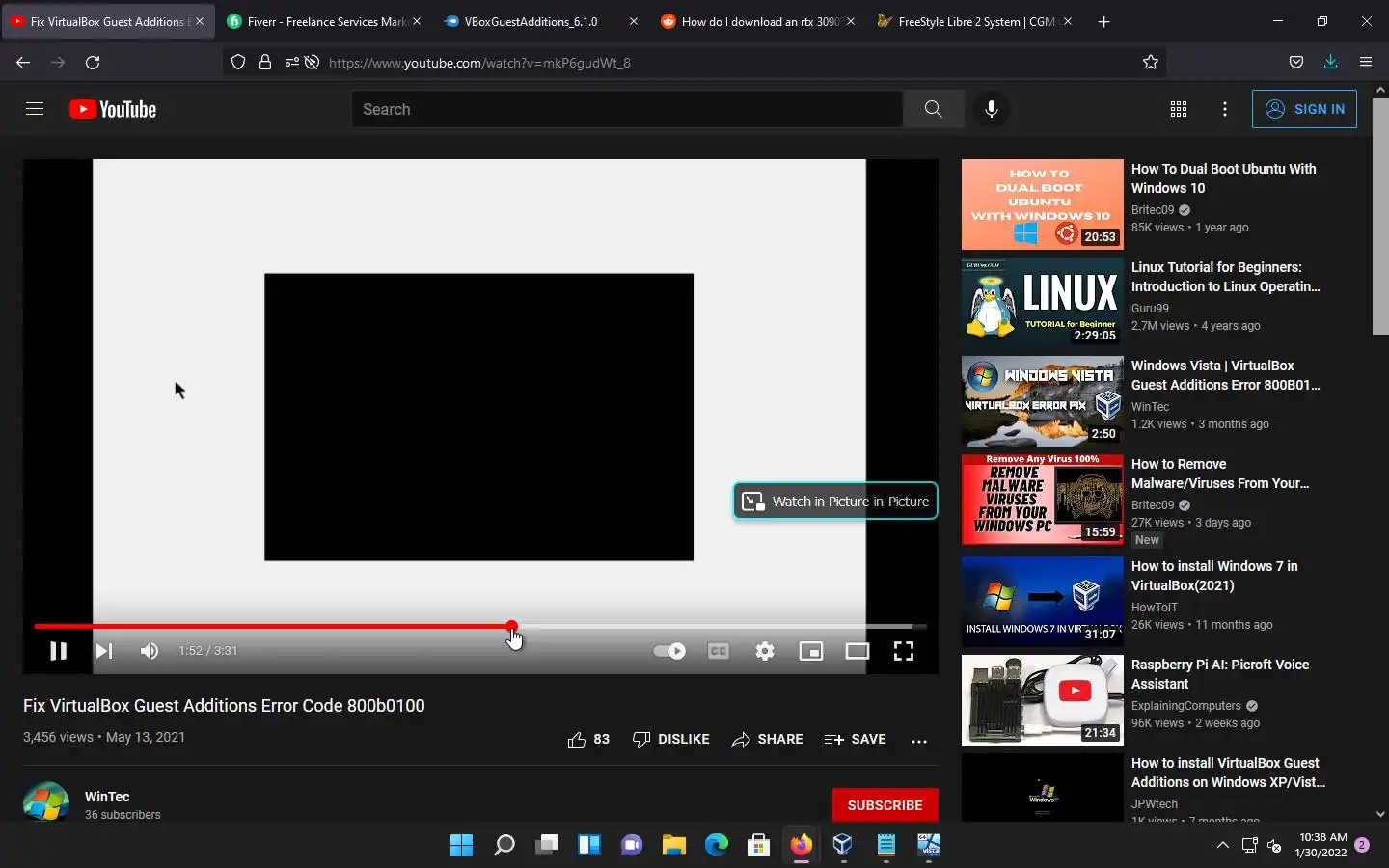Open How to install Windows 7 video
Viewport: 1389px width, 868px height.
[x=1214, y=576]
